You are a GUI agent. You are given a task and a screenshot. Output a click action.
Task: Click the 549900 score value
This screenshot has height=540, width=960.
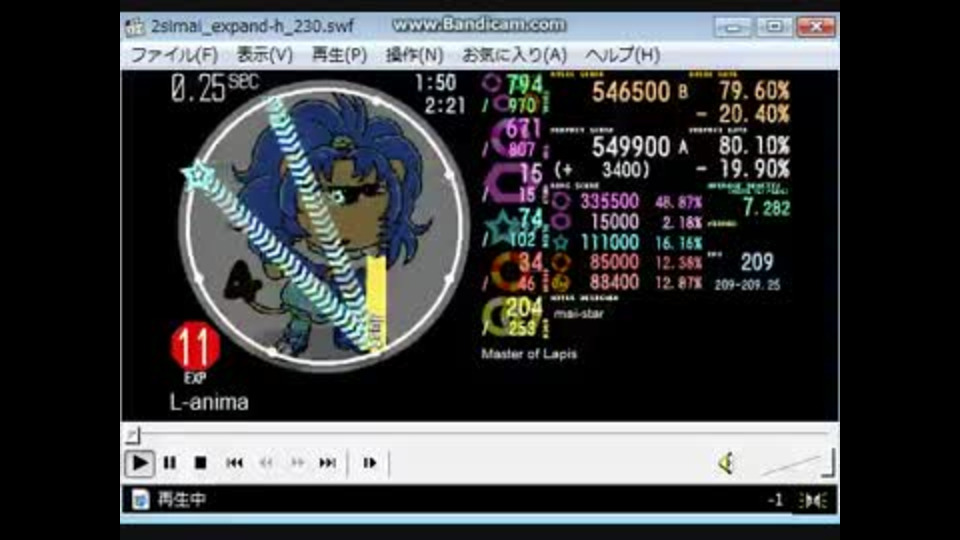coord(631,146)
